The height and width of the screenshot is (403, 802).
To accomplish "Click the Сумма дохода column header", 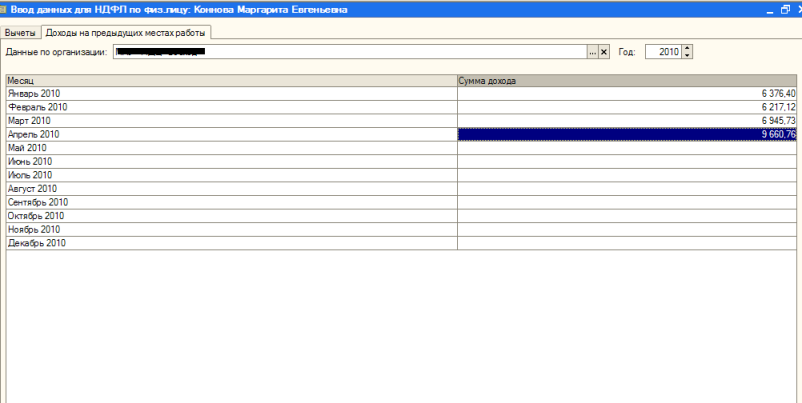I will 627,81.
